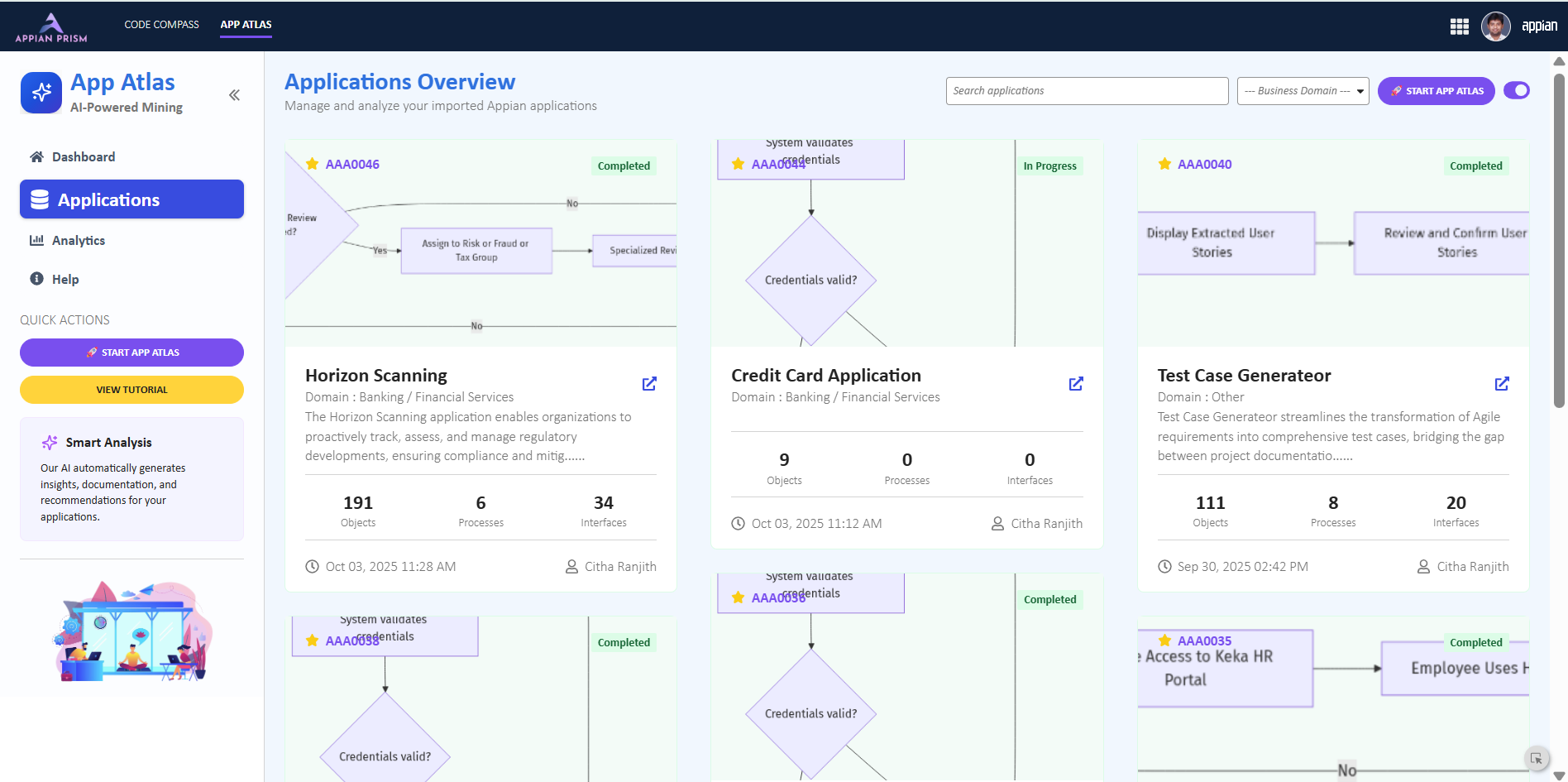The height and width of the screenshot is (782, 1568).
Task: Select the App Atlas top tab
Action: tap(246, 25)
